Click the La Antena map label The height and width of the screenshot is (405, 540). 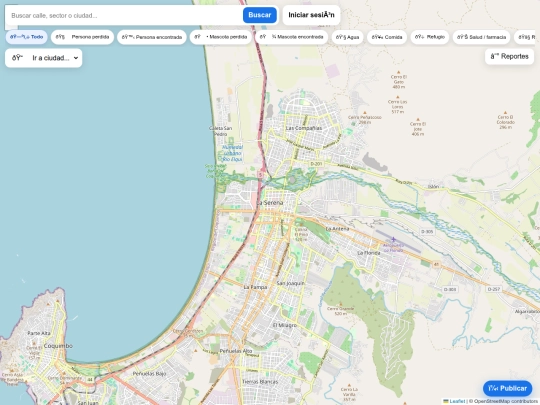pyautogui.click(x=337, y=229)
